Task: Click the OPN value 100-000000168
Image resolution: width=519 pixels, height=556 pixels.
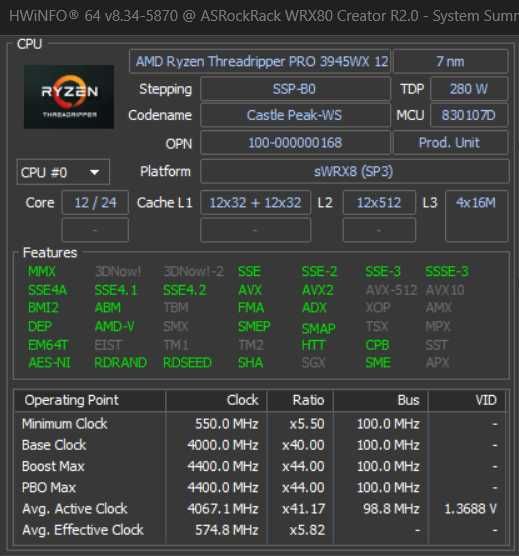Action: point(295,143)
